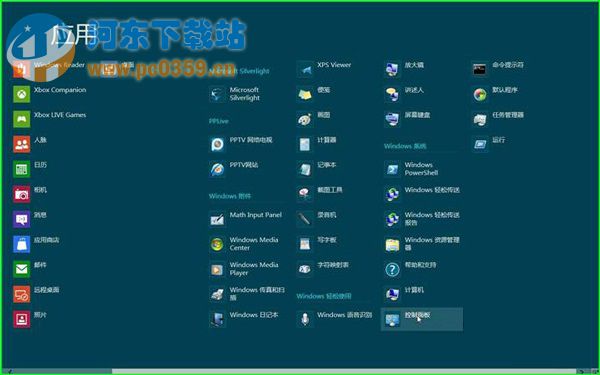Open 控制面板 Control Panel
600x375 pixels.
pyautogui.click(x=422, y=319)
